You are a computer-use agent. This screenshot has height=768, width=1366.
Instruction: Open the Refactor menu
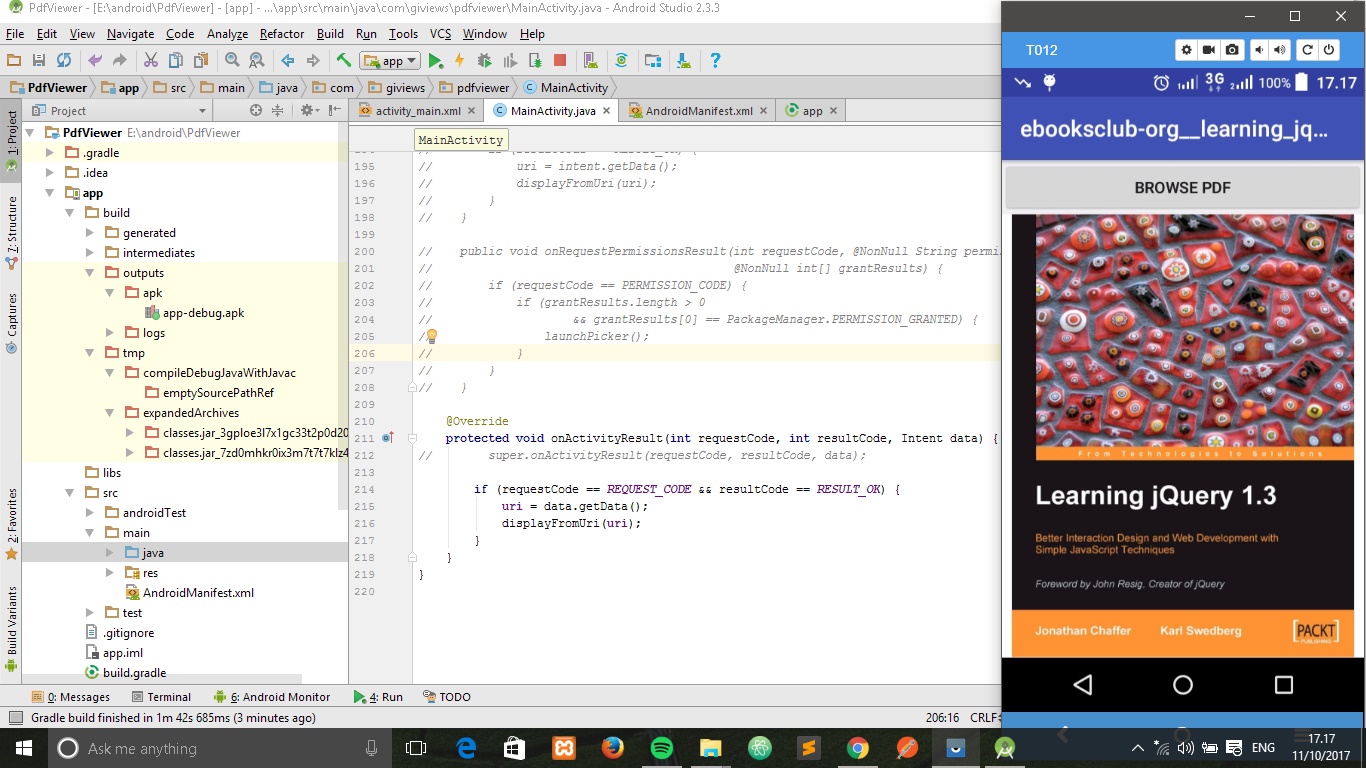282,34
